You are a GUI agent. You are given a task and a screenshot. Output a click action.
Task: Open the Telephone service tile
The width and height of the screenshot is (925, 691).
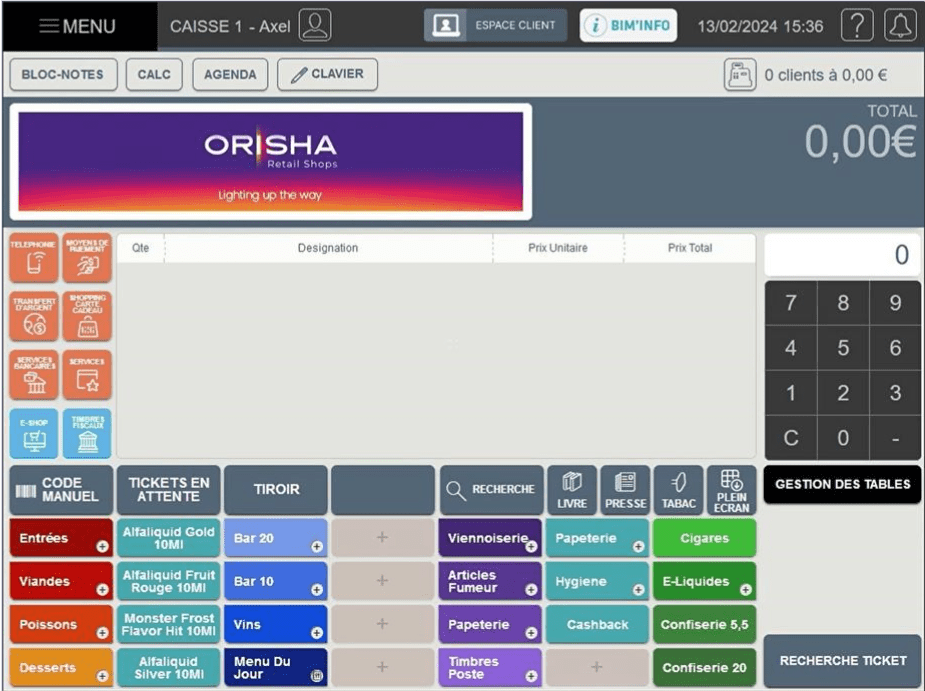(x=34, y=258)
